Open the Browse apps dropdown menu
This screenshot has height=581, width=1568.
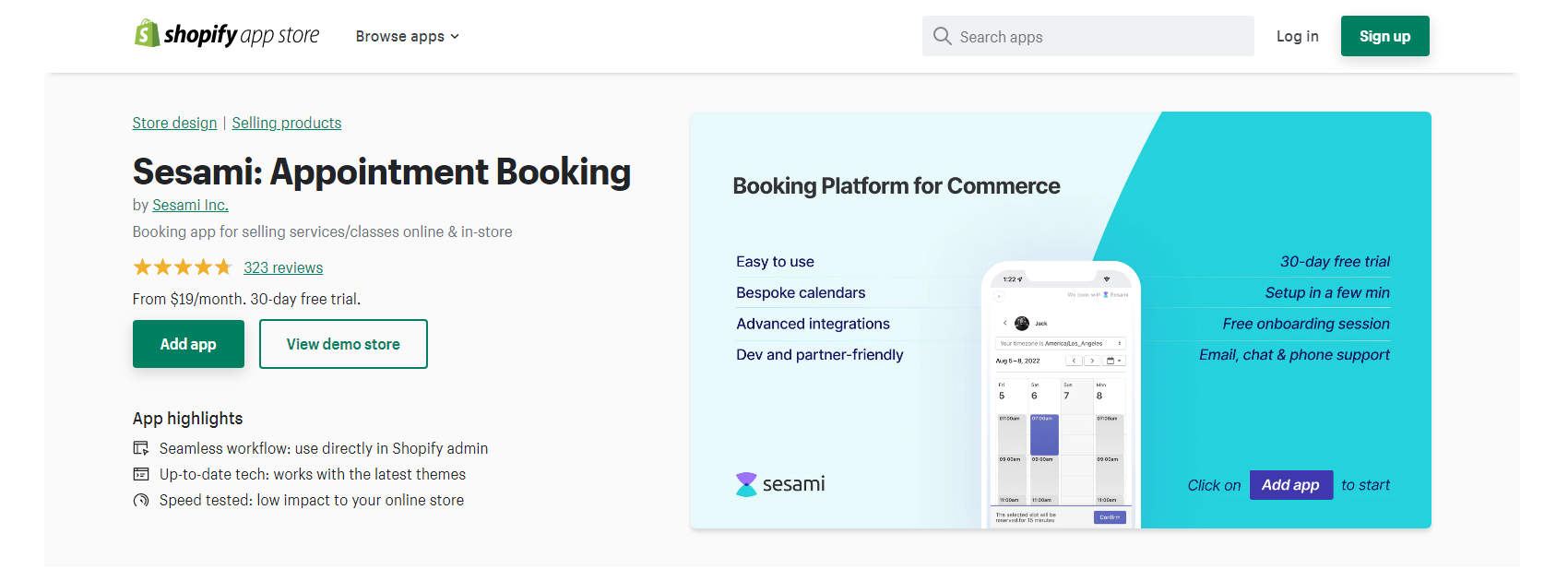[x=407, y=36]
